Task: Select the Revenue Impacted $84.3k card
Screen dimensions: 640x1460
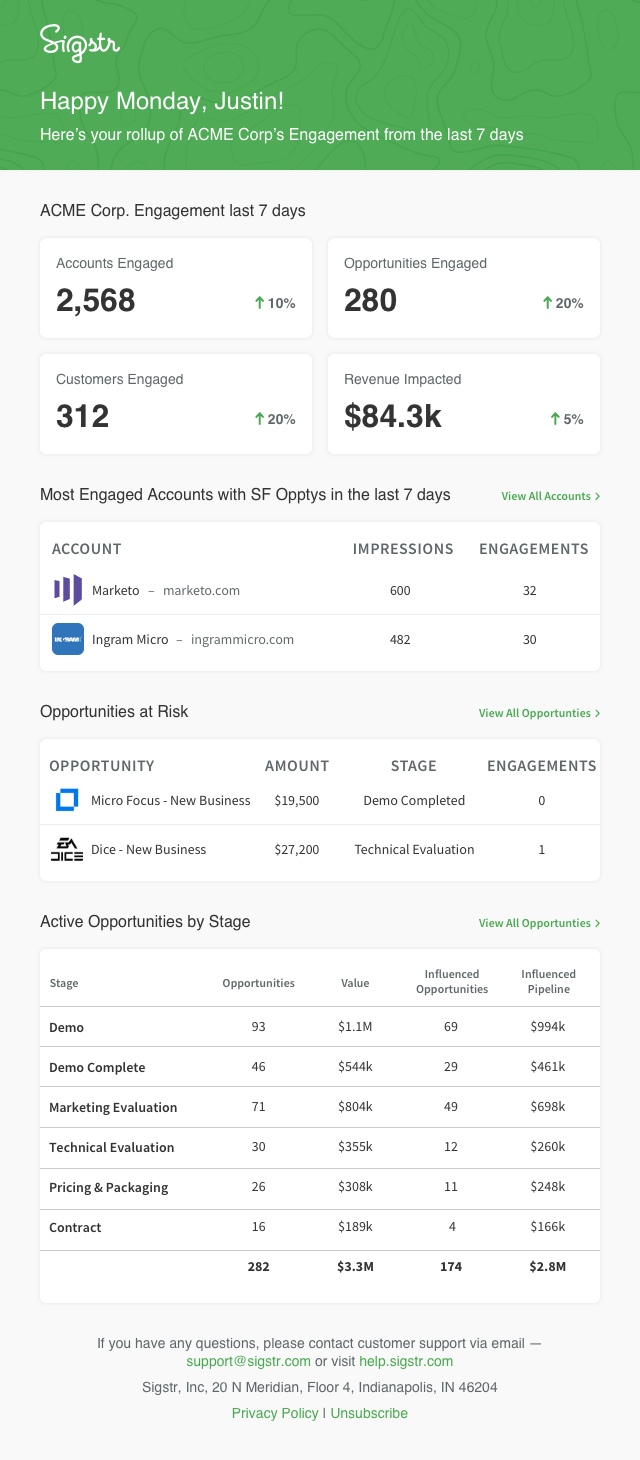Action: [x=464, y=404]
